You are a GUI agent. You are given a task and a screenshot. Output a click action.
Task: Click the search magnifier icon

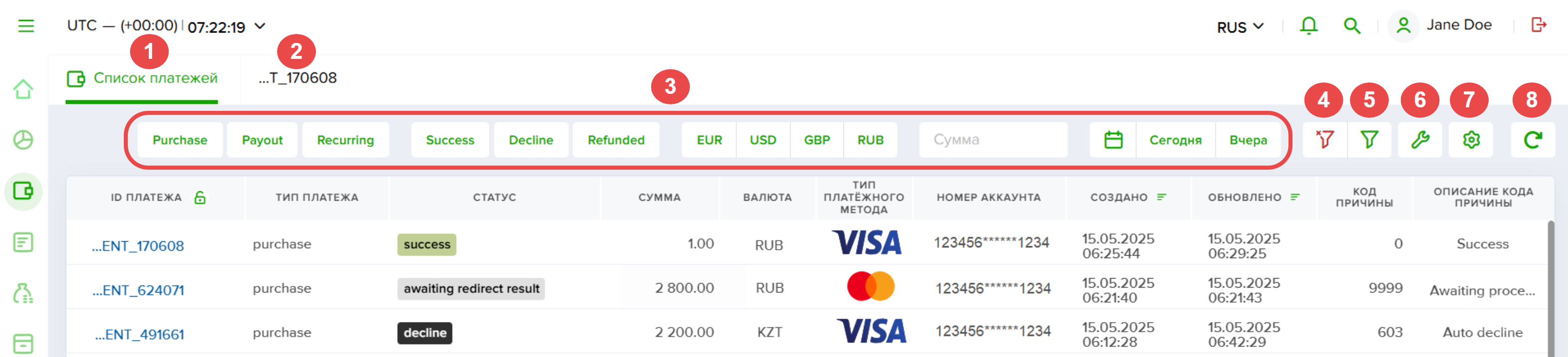(1352, 25)
